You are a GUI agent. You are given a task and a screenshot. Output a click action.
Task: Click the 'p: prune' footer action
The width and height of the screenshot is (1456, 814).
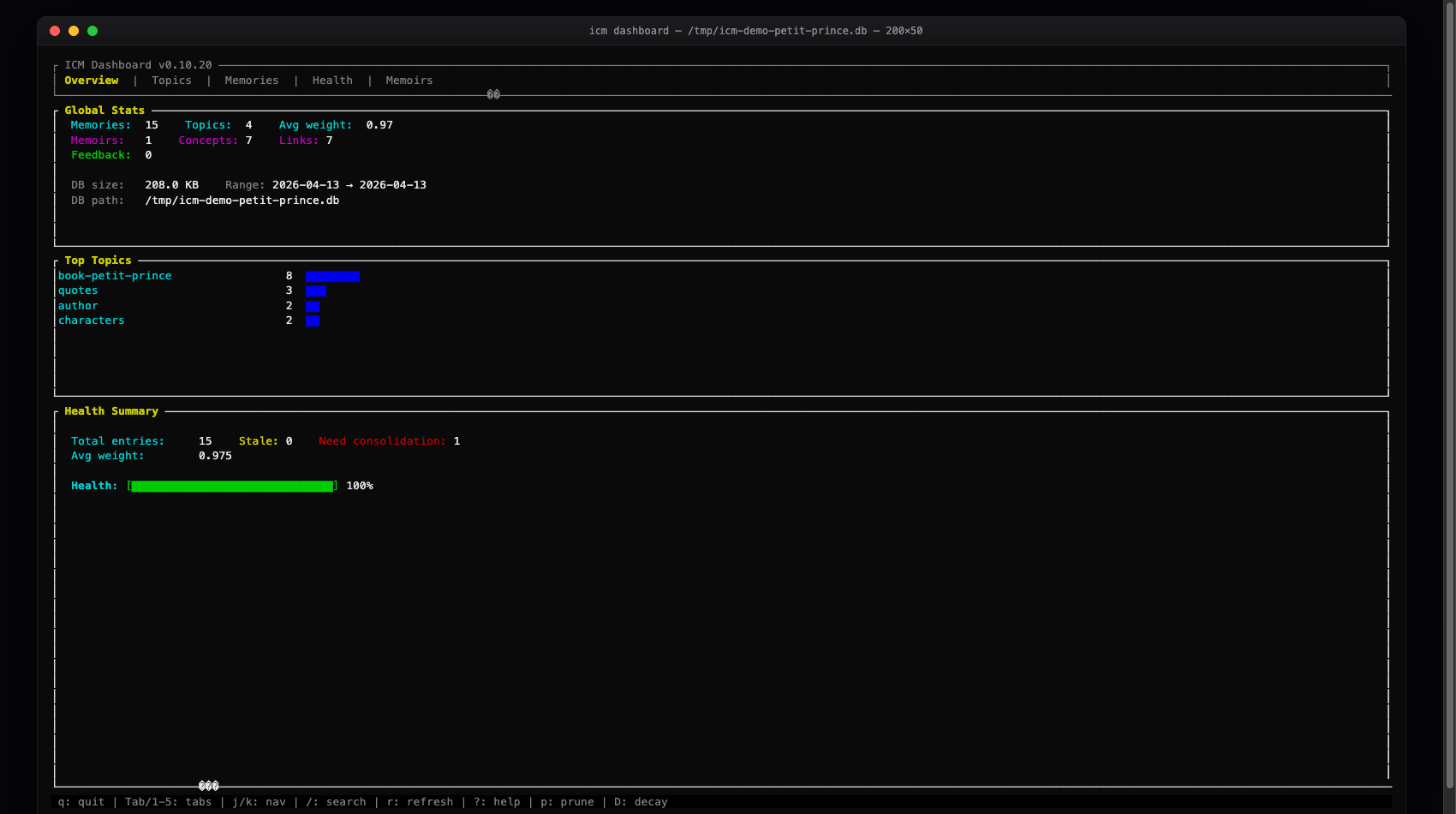point(567,801)
